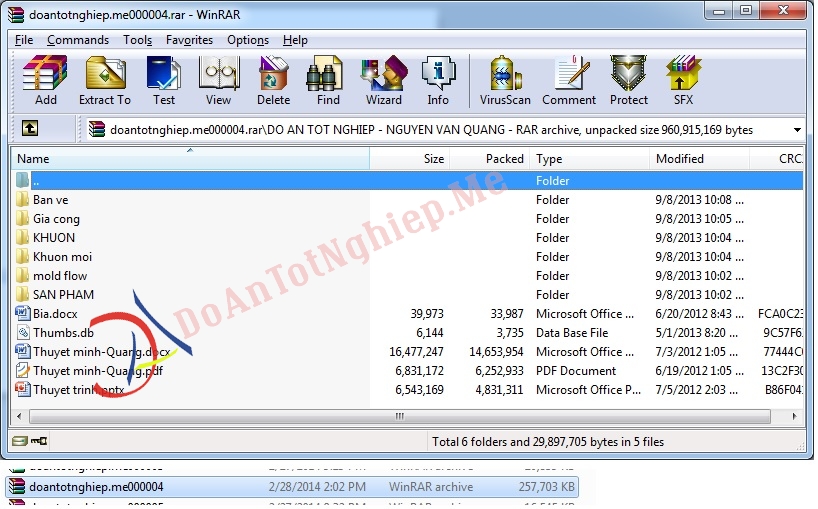818x509 pixels.
Task: Open the File menu
Action: click(x=23, y=40)
